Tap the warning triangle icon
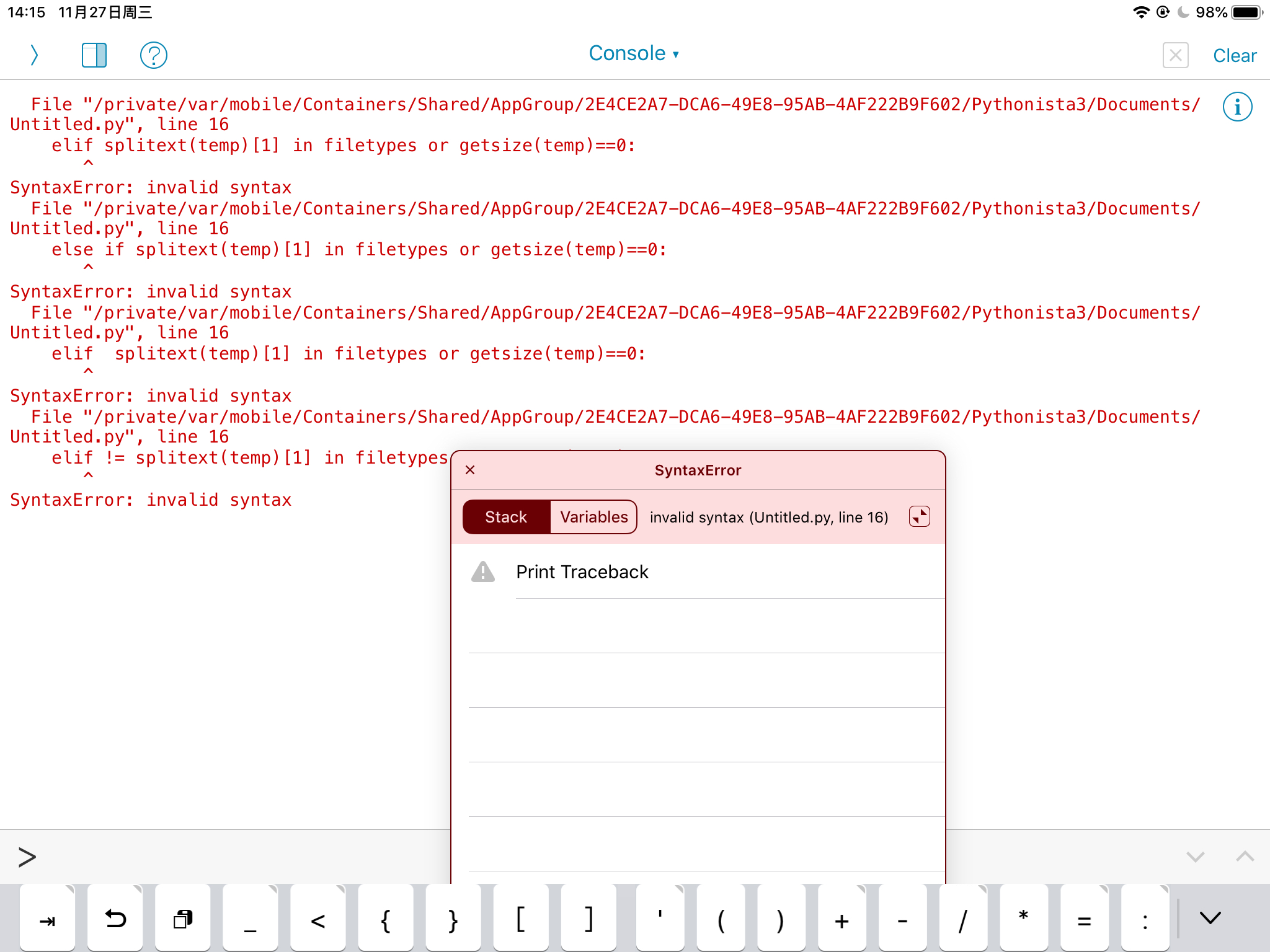Screen dimensions: 1270x952 [483, 571]
